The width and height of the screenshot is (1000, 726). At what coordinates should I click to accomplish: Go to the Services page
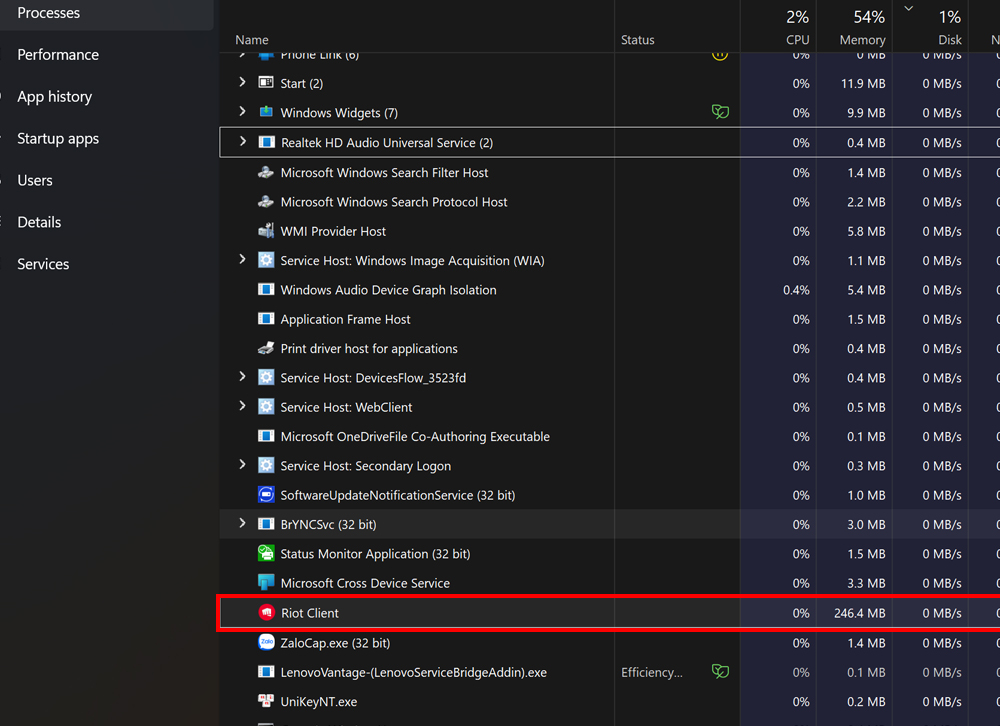click(43, 264)
